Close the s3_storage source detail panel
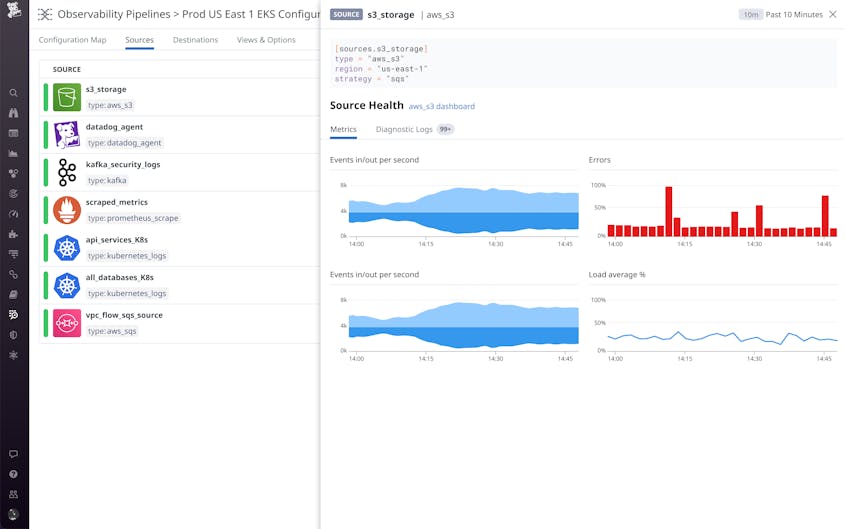The width and height of the screenshot is (847, 529). pyautogui.click(x=833, y=15)
